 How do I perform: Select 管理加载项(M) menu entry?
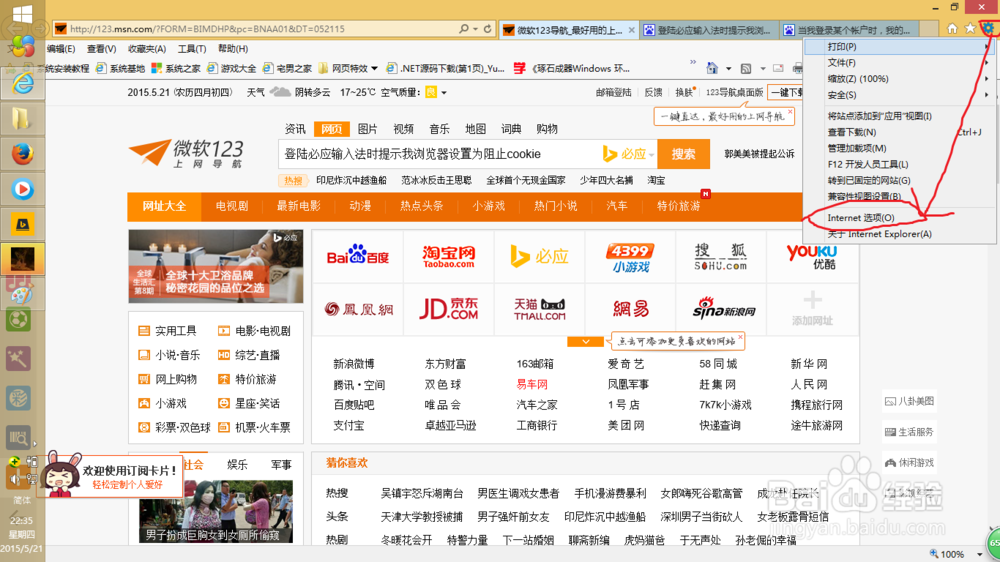[899, 148]
